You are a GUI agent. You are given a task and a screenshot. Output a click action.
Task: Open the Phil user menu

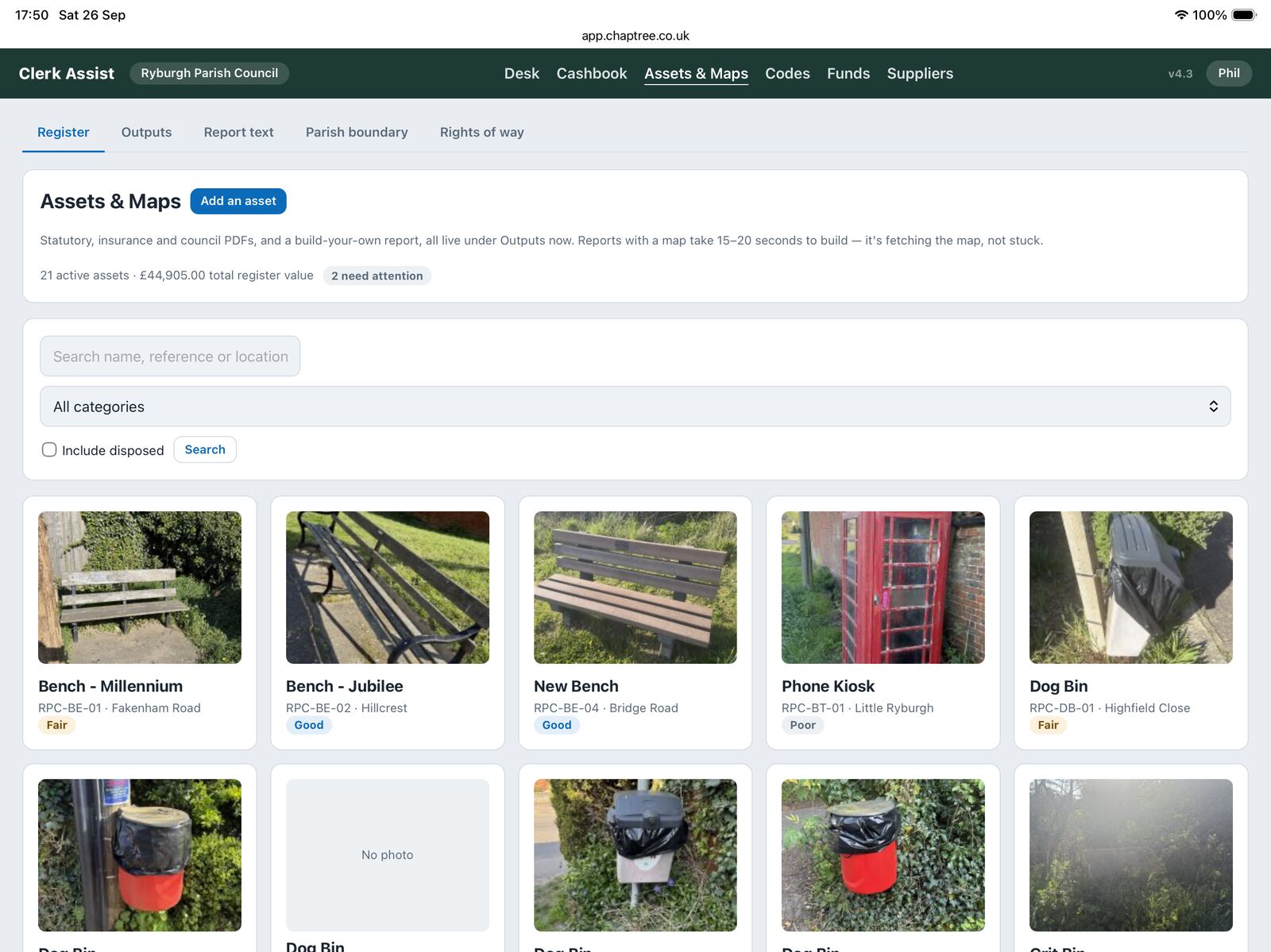(x=1228, y=73)
